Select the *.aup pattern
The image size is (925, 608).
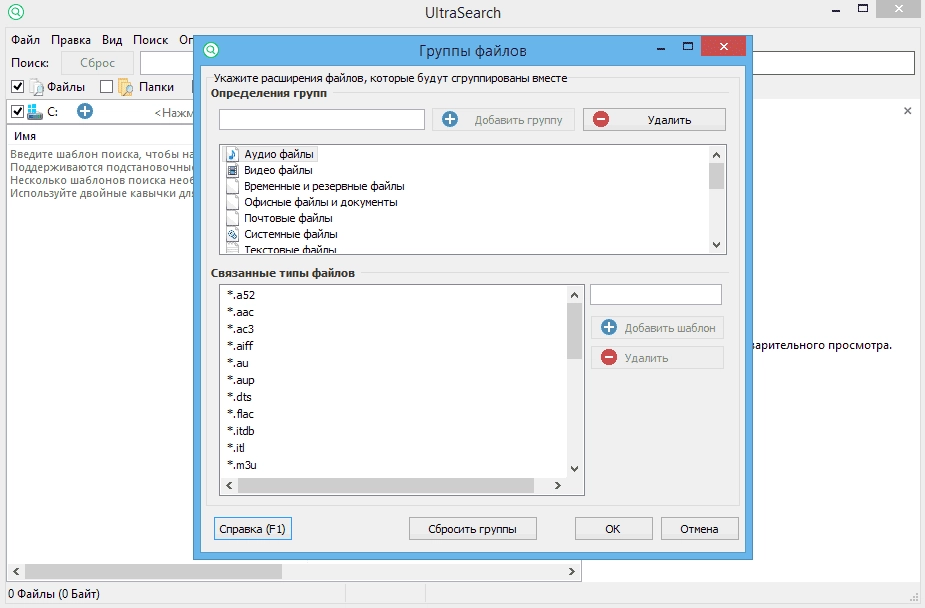(241, 380)
